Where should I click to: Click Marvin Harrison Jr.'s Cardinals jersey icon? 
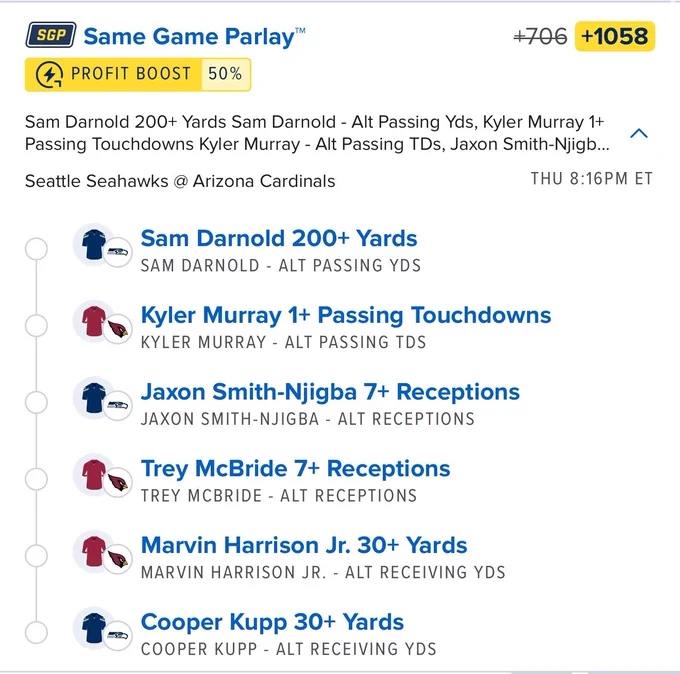(94, 551)
